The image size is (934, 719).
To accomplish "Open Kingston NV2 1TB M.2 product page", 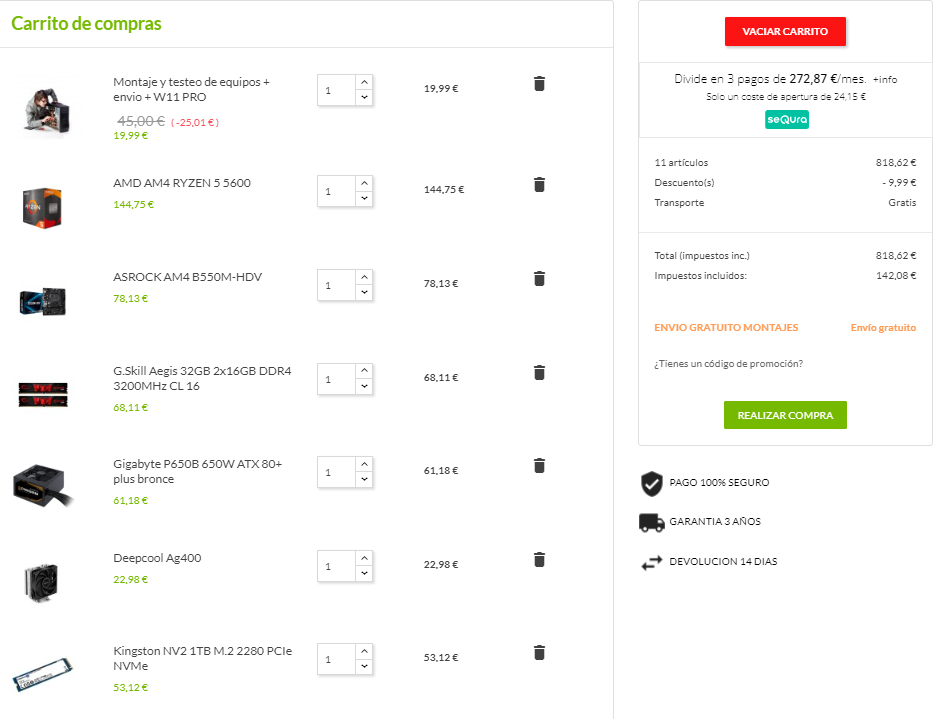I will (x=203, y=658).
